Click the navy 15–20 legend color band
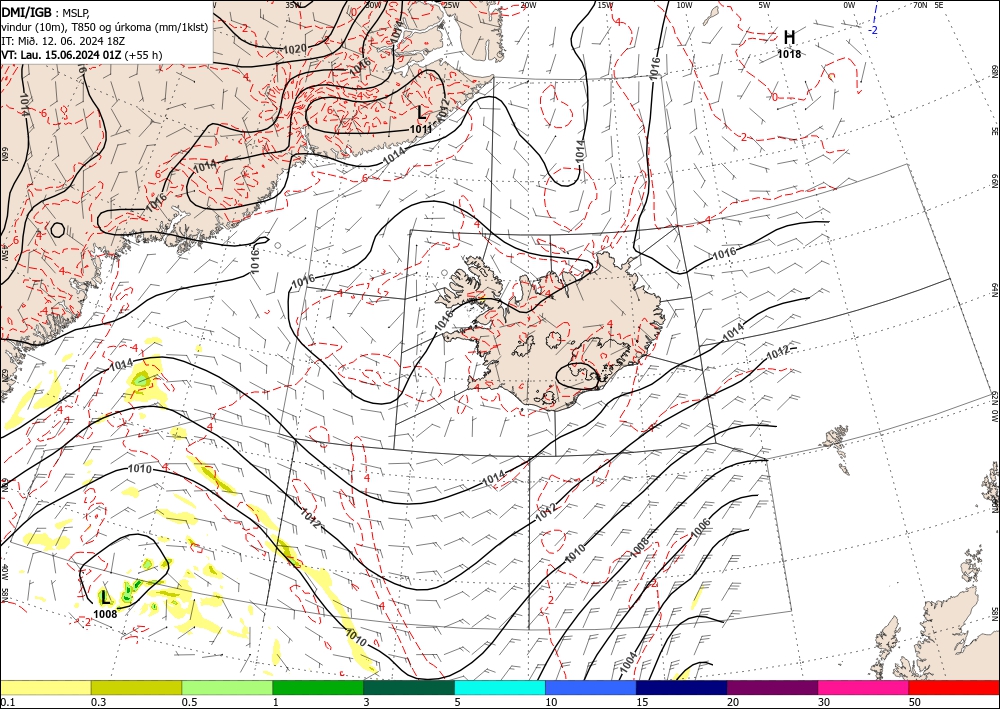1000x709 pixels. [x=682, y=687]
